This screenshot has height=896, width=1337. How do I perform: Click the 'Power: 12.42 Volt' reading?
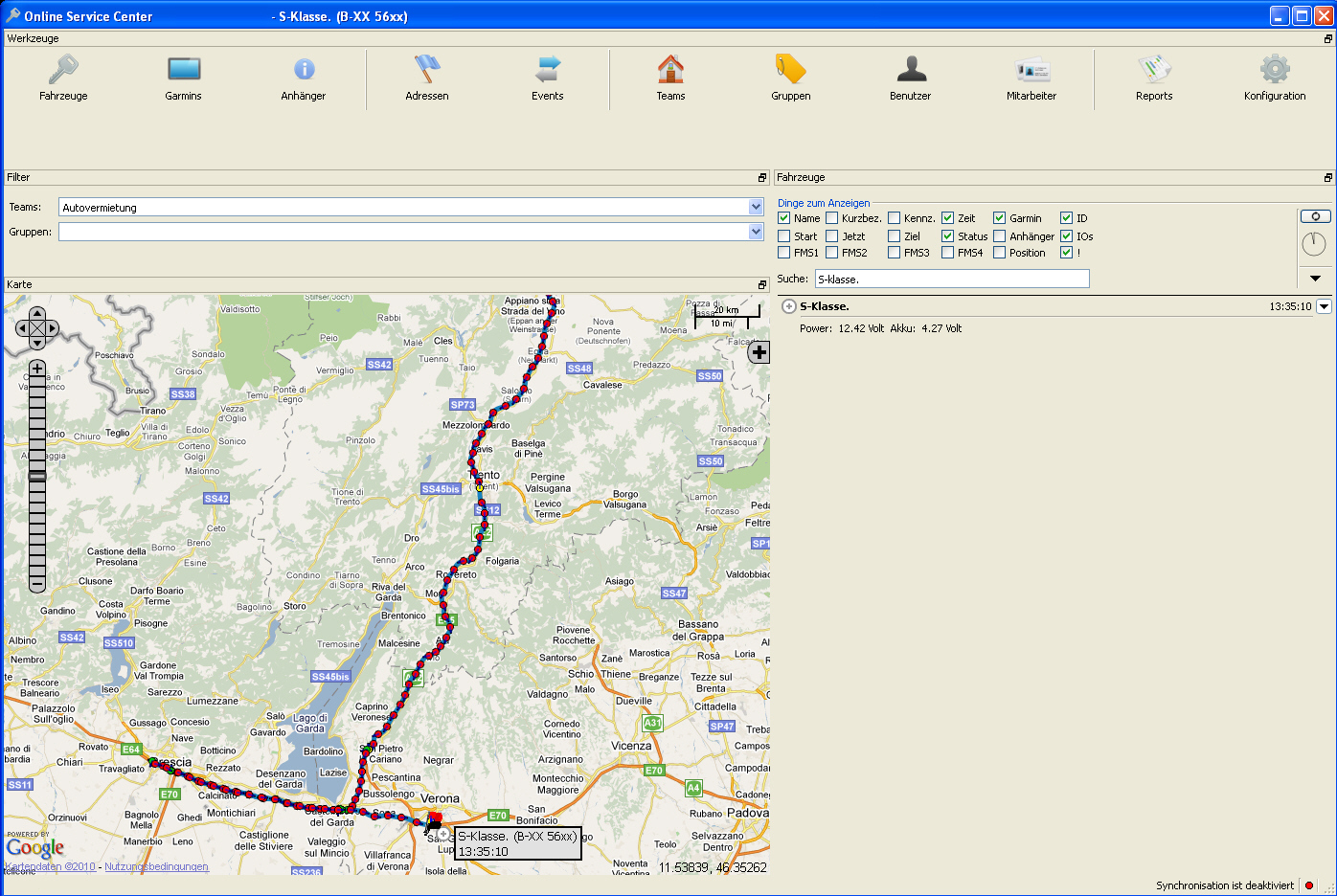coord(842,328)
